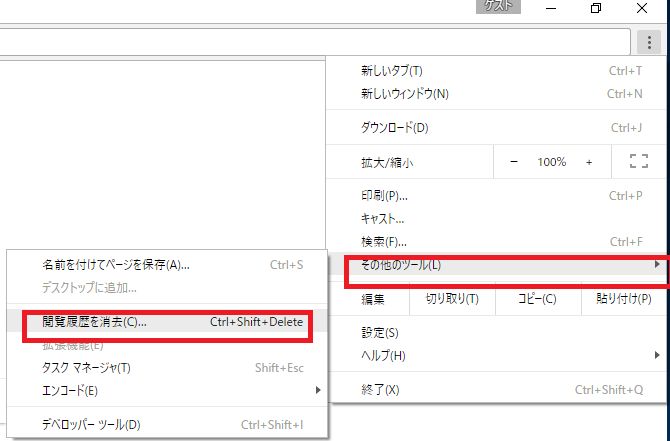
Task: Click the three-dot Chrome menu icon
Action: 646,41
